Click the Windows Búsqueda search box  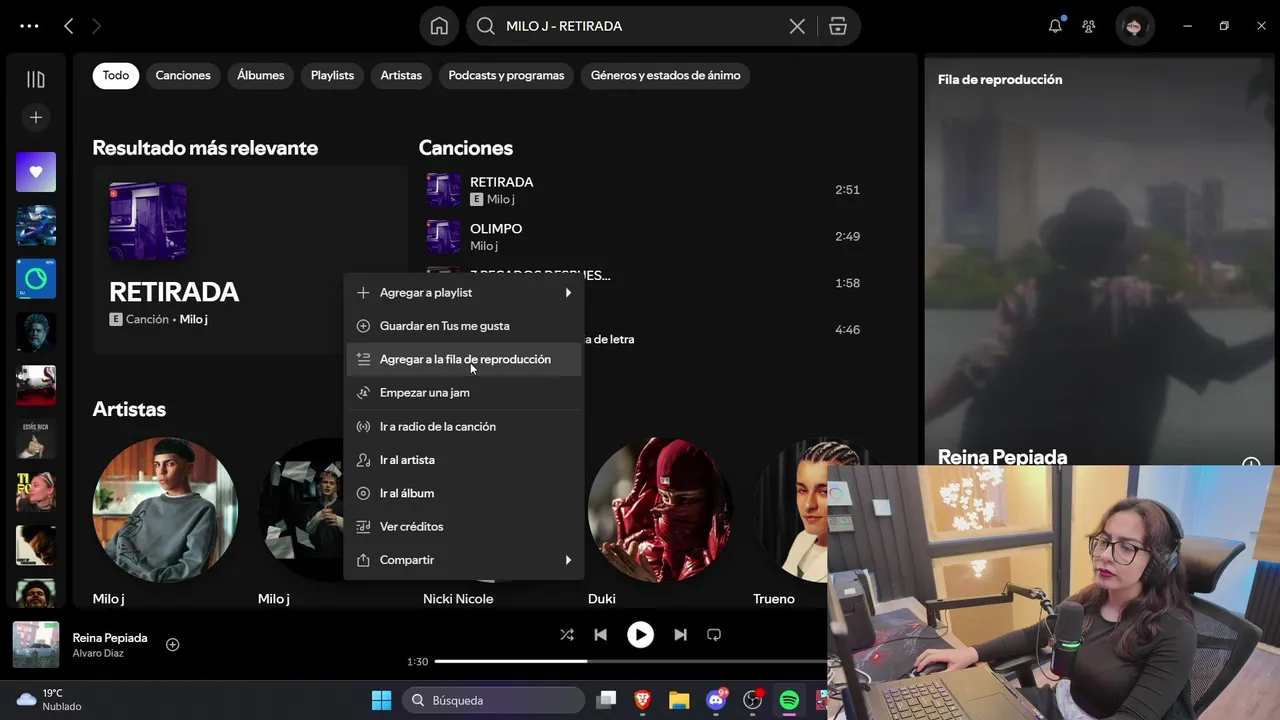[x=493, y=700]
